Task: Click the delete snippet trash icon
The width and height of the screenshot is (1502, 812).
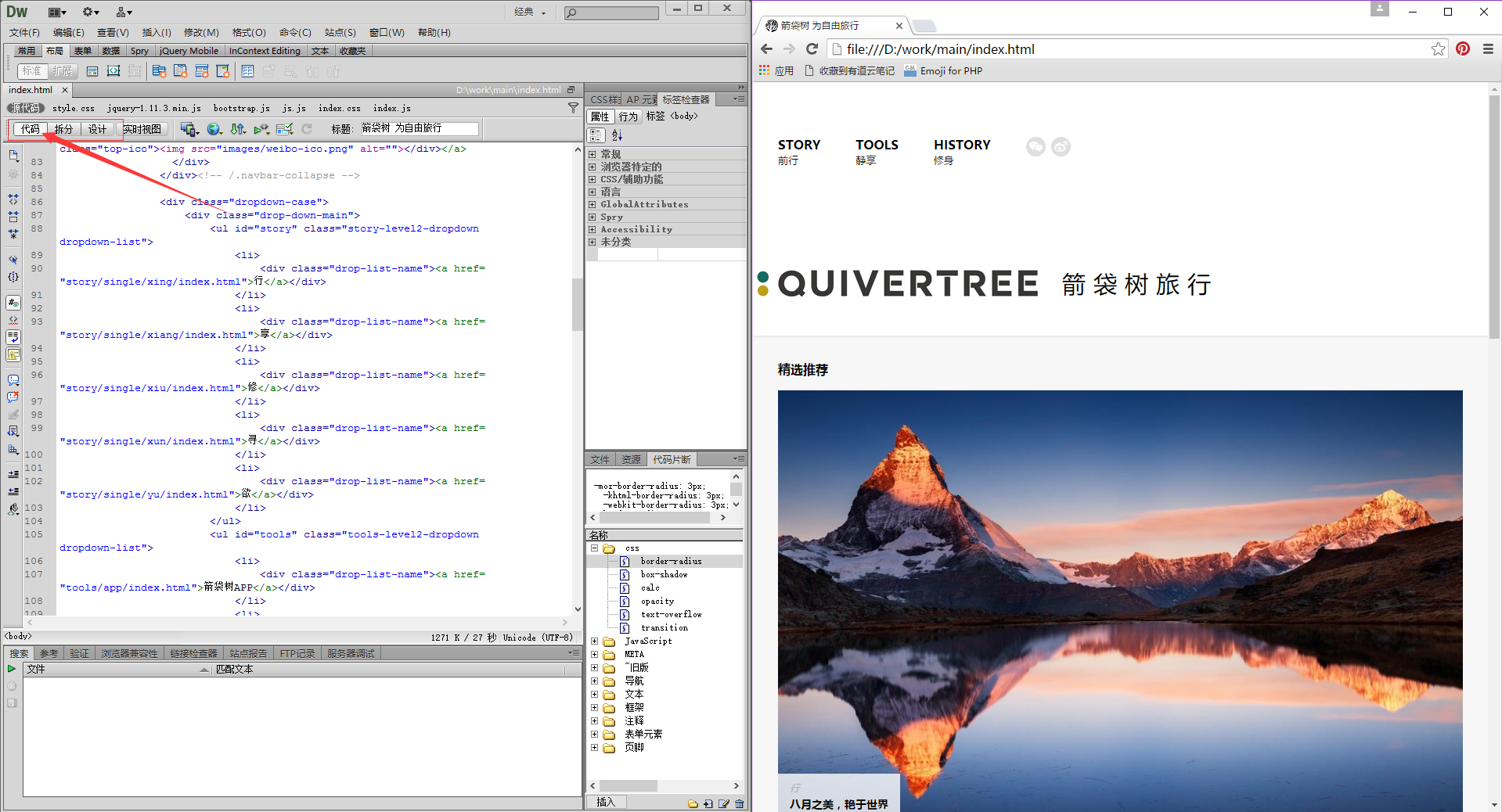Action: tap(739, 803)
